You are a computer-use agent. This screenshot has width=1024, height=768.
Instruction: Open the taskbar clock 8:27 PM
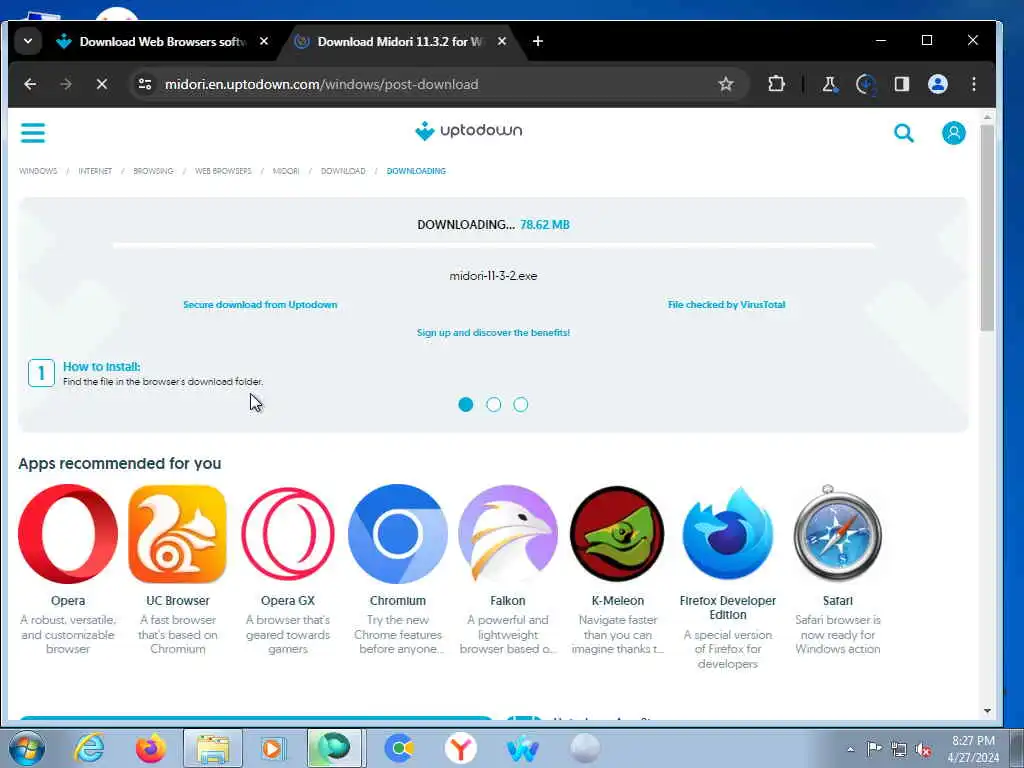pos(973,749)
